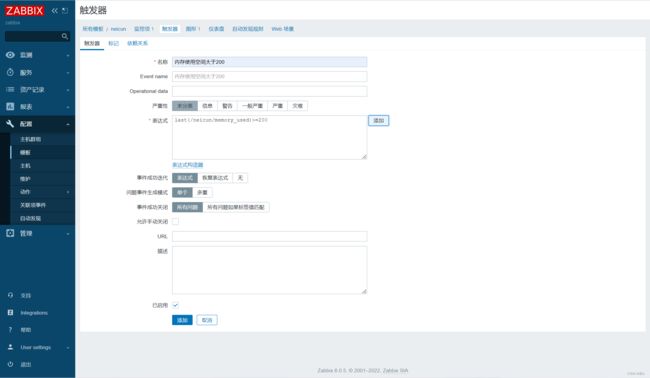The width and height of the screenshot is (650, 378).
Task: Click the Monitoring eye icon
Action: coord(10,55)
